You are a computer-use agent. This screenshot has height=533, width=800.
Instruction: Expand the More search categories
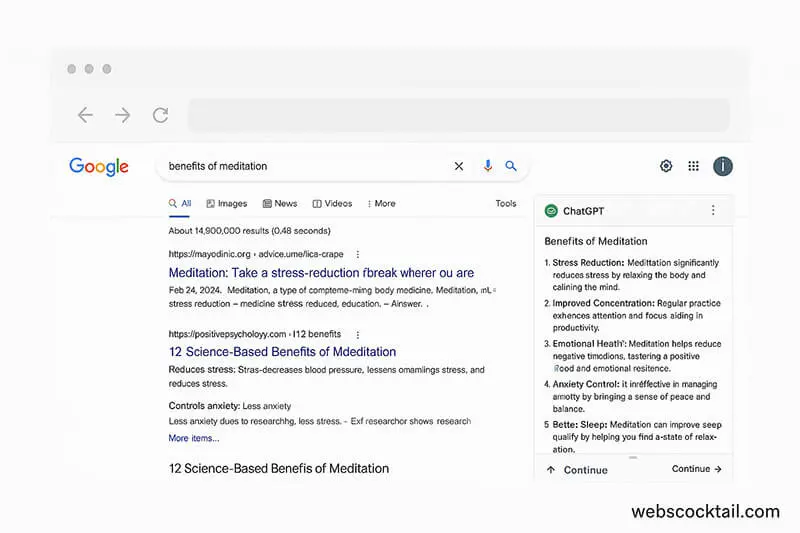pyautogui.click(x=381, y=204)
